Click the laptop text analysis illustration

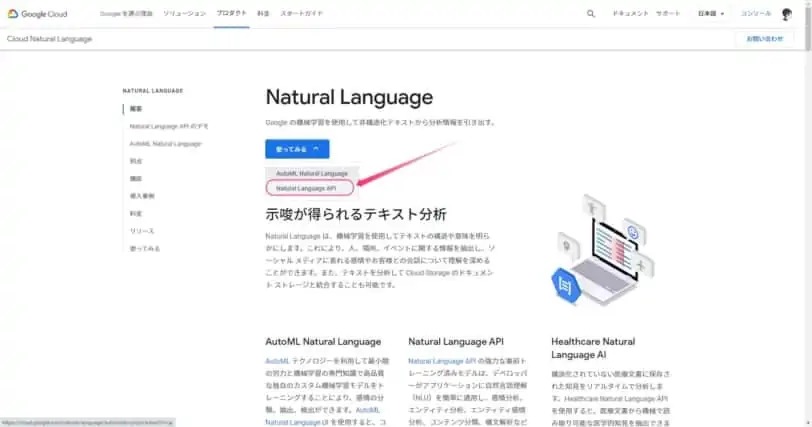click(603, 250)
